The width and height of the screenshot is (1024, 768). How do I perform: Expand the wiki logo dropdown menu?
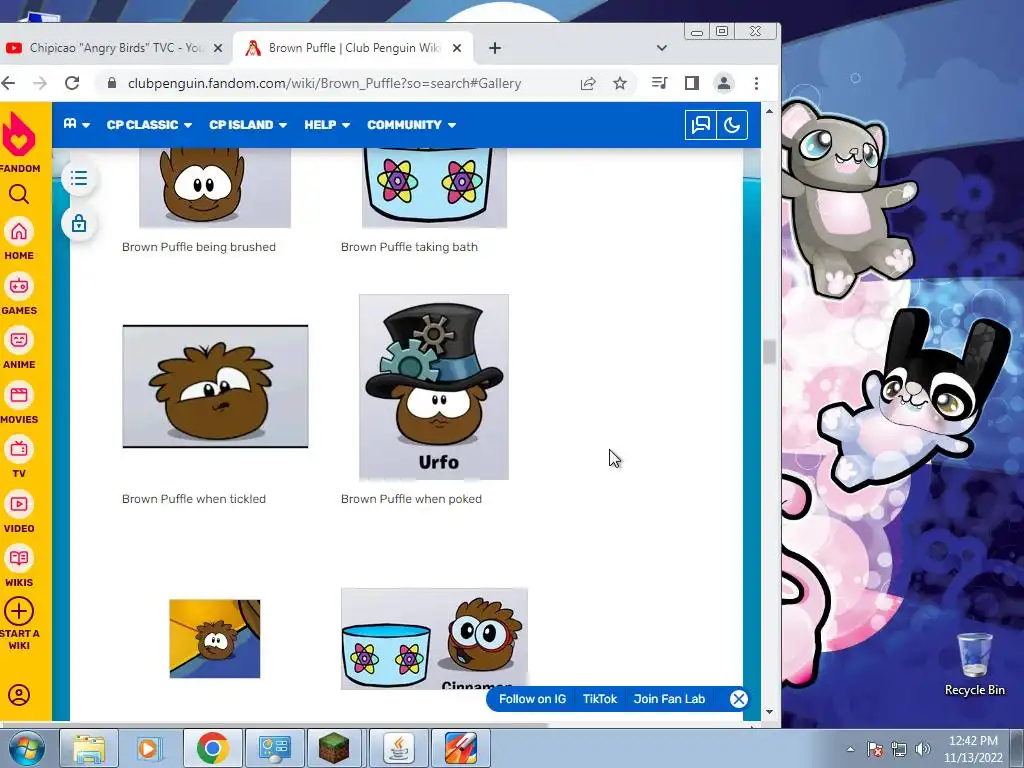76,124
